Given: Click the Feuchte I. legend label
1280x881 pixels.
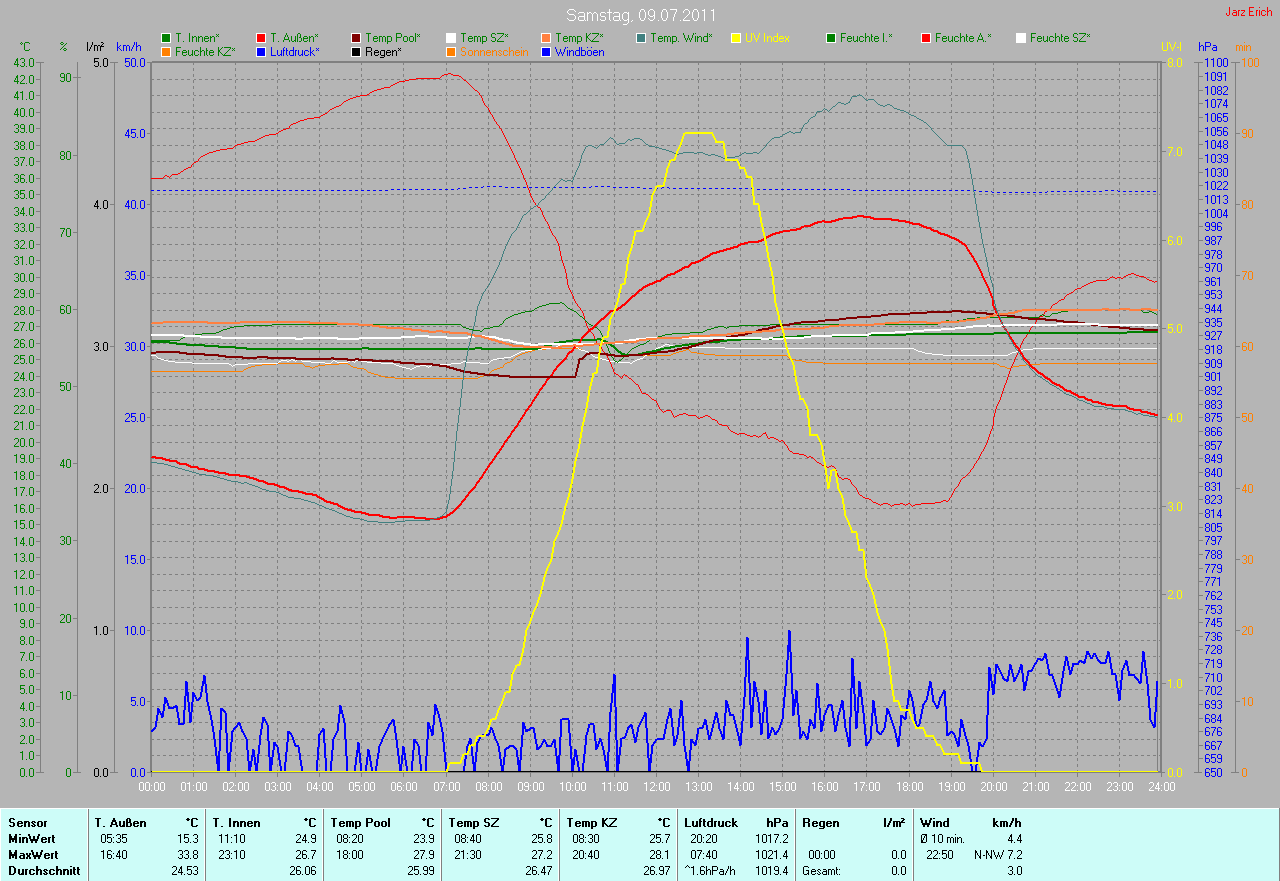Looking at the screenshot, I should click(x=866, y=38).
